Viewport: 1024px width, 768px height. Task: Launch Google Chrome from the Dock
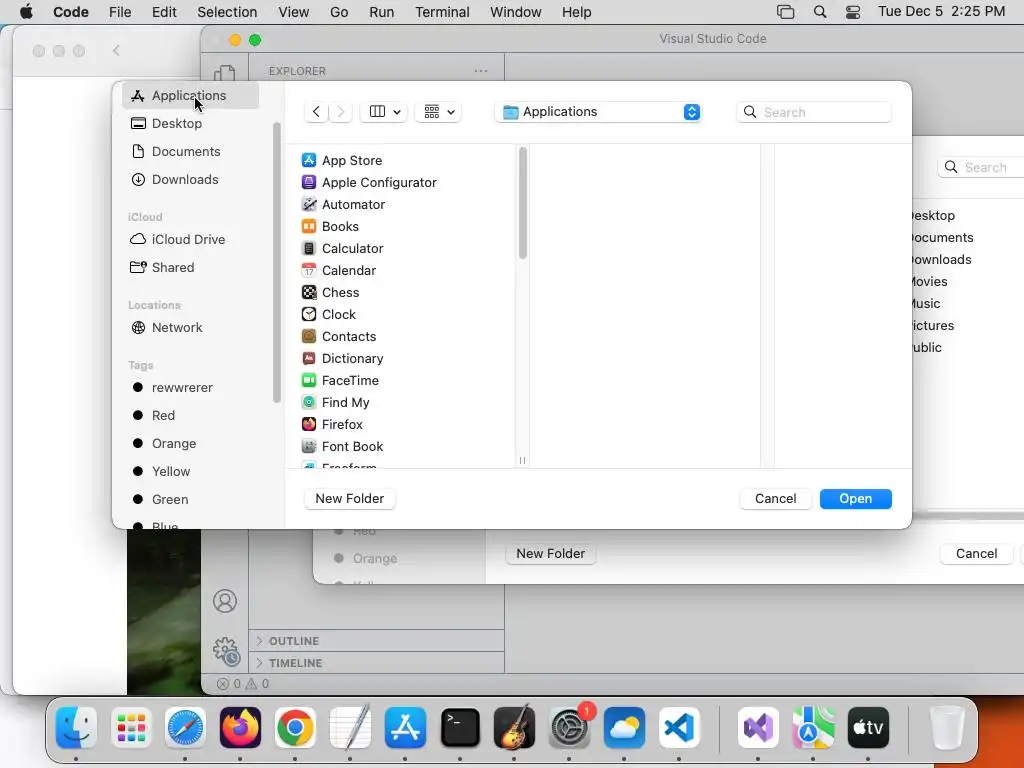point(295,728)
